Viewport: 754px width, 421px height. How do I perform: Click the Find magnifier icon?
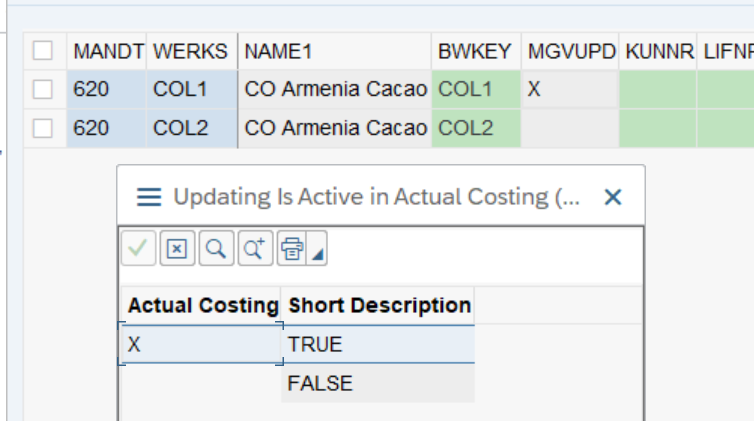coord(214,249)
